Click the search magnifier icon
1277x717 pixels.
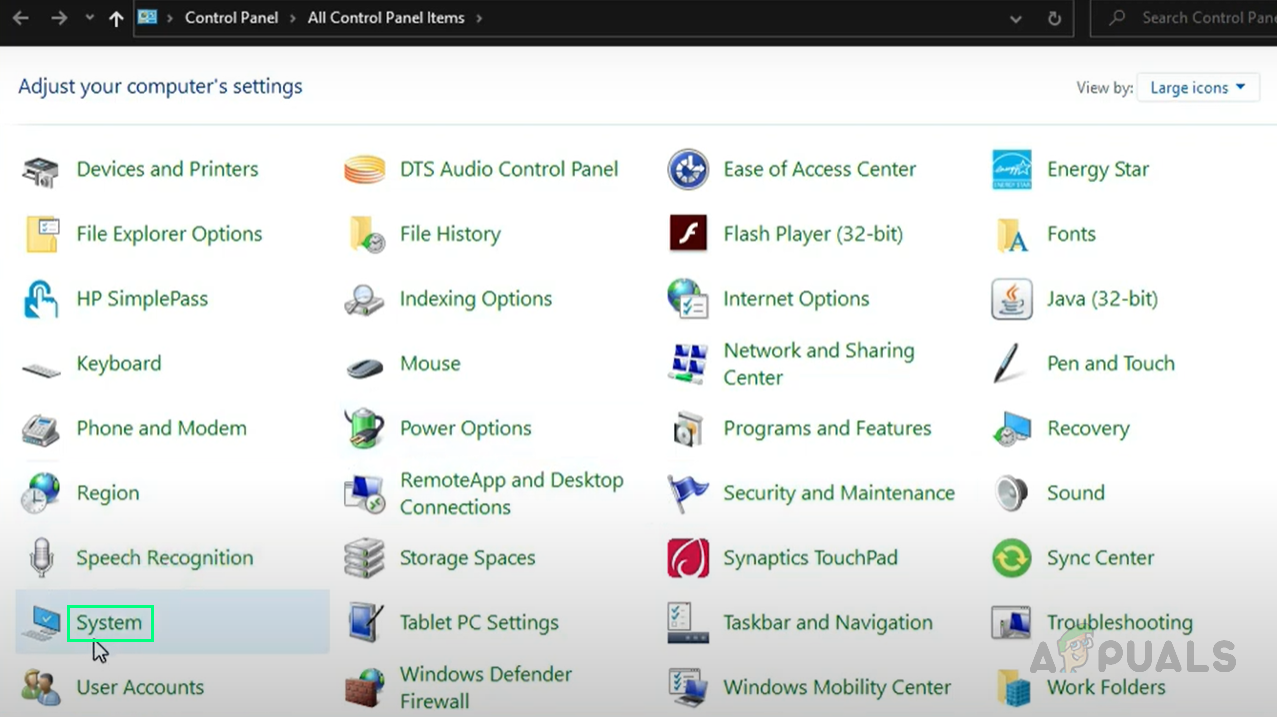point(1119,18)
